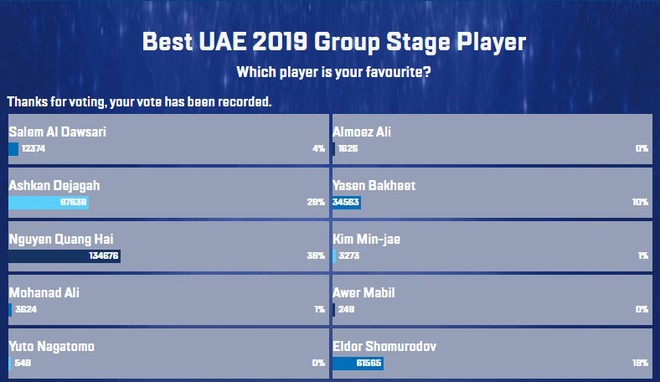The height and width of the screenshot is (382, 660).
Task: Click the 'Thanks for voting' confirmation message
Action: pyautogui.click(x=139, y=102)
